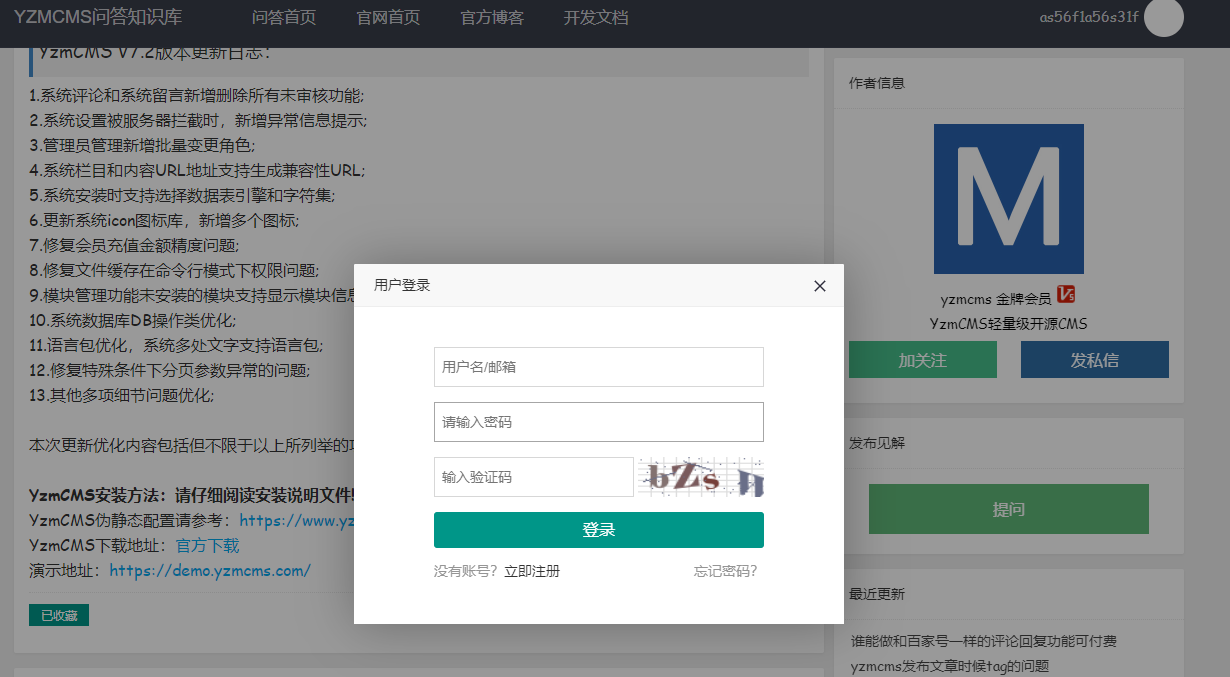Open the user avatar in the top bar
This screenshot has height=677, width=1230.
click(x=1164, y=17)
